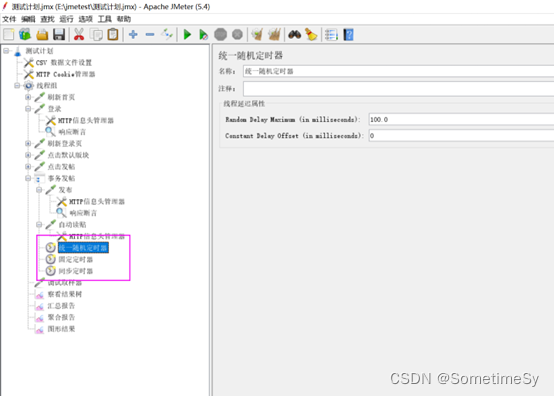Open the 选项 menu
The image size is (554, 396).
[86, 19]
